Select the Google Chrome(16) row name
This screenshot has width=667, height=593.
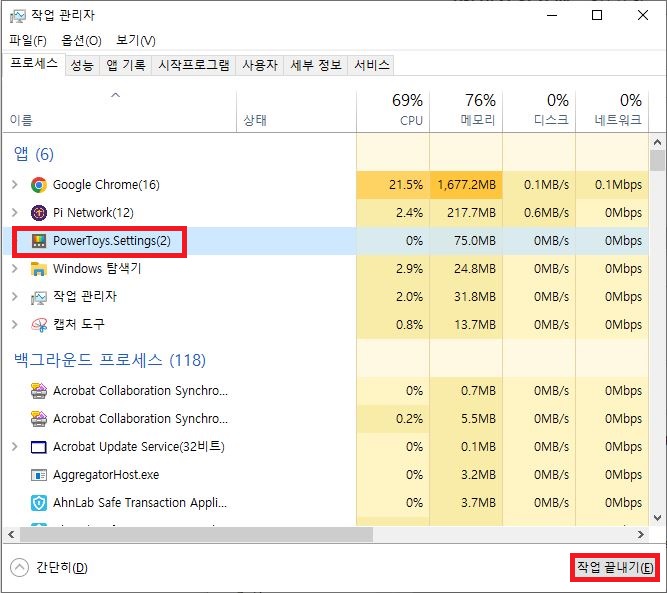(x=106, y=185)
